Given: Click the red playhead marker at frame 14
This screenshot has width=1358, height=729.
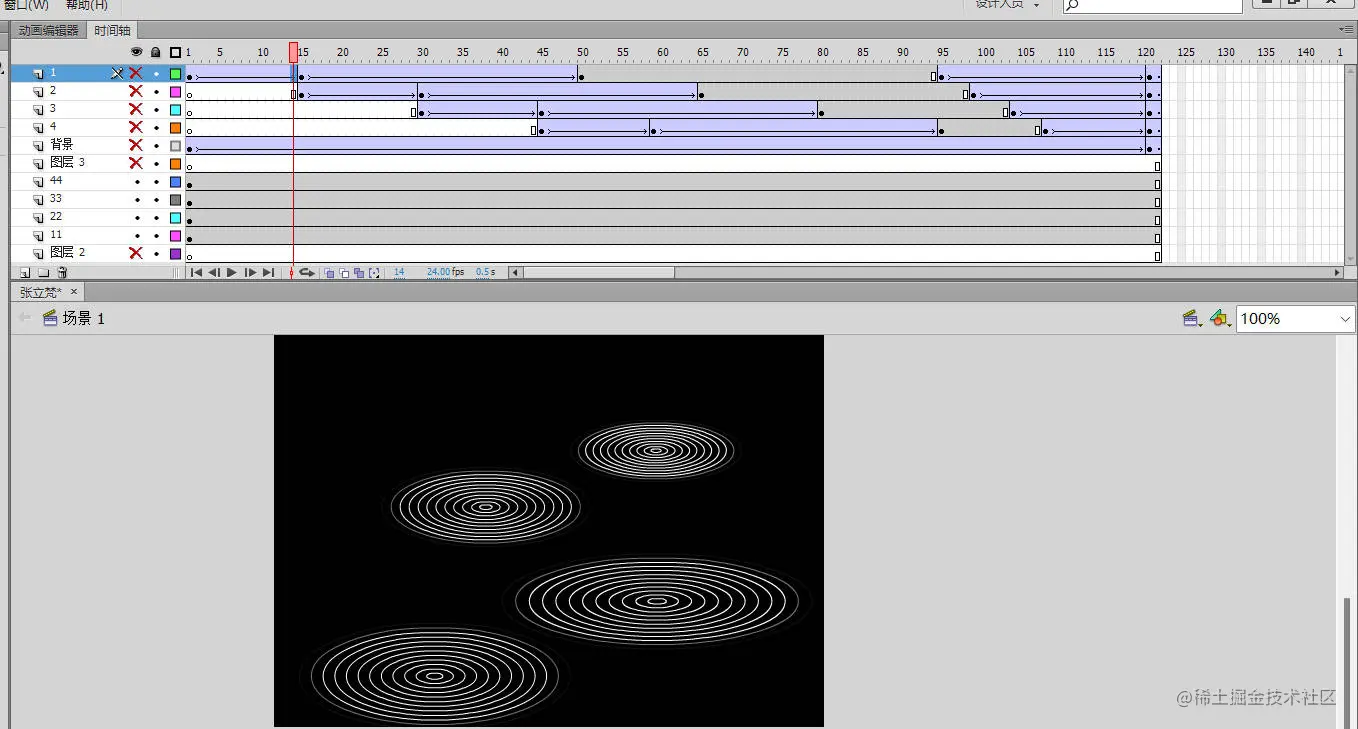Looking at the screenshot, I should tap(293, 52).
